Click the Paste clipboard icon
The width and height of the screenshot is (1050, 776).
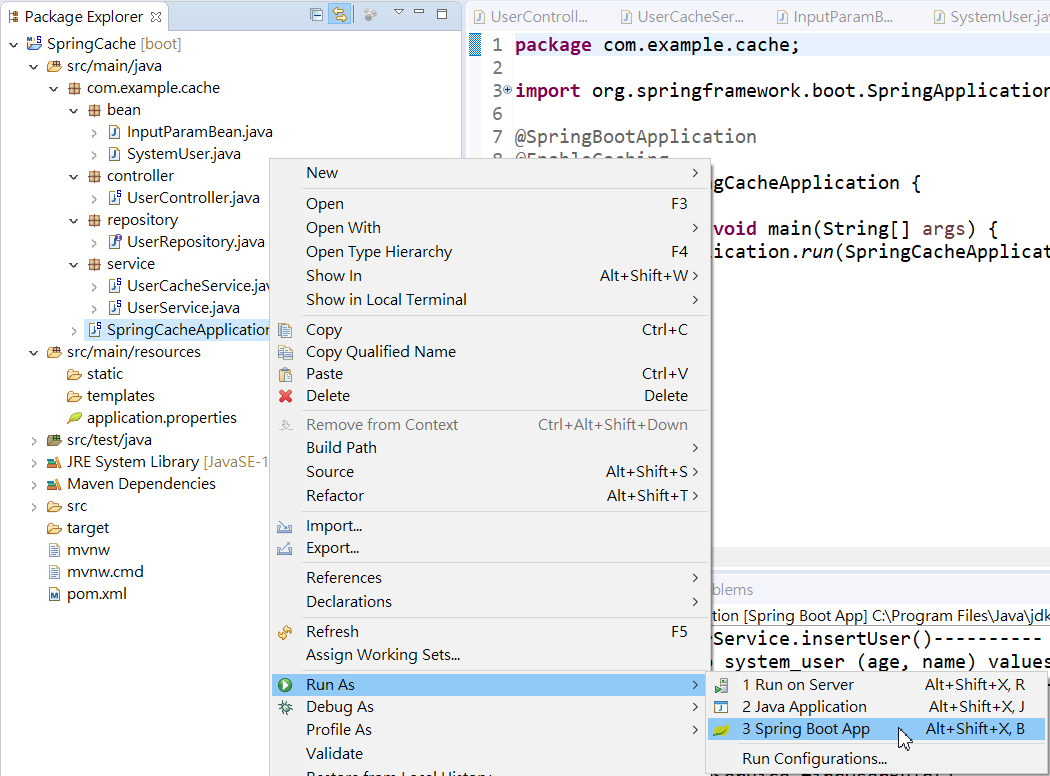[x=285, y=374]
